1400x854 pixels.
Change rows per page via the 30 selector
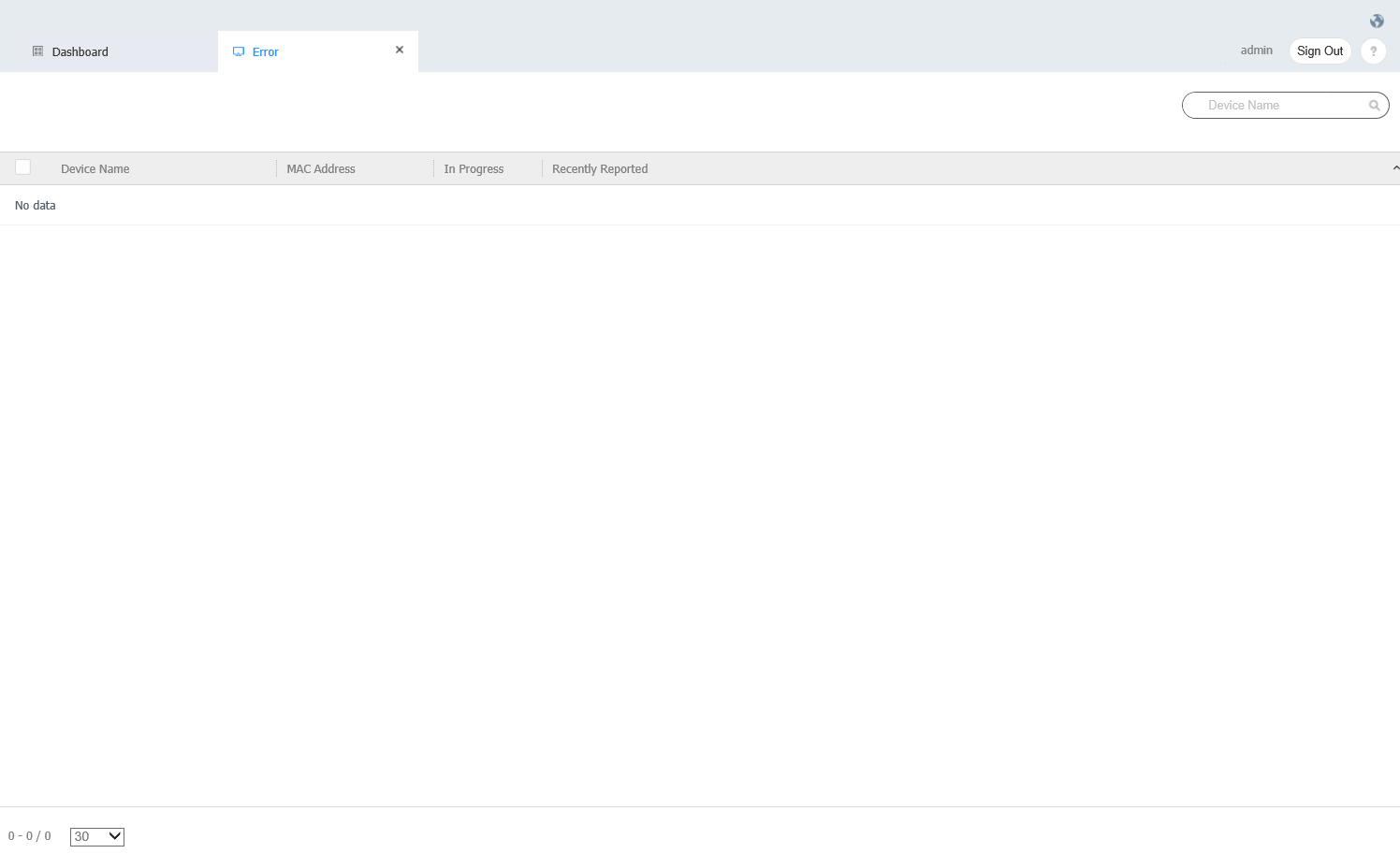tap(96, 836)
